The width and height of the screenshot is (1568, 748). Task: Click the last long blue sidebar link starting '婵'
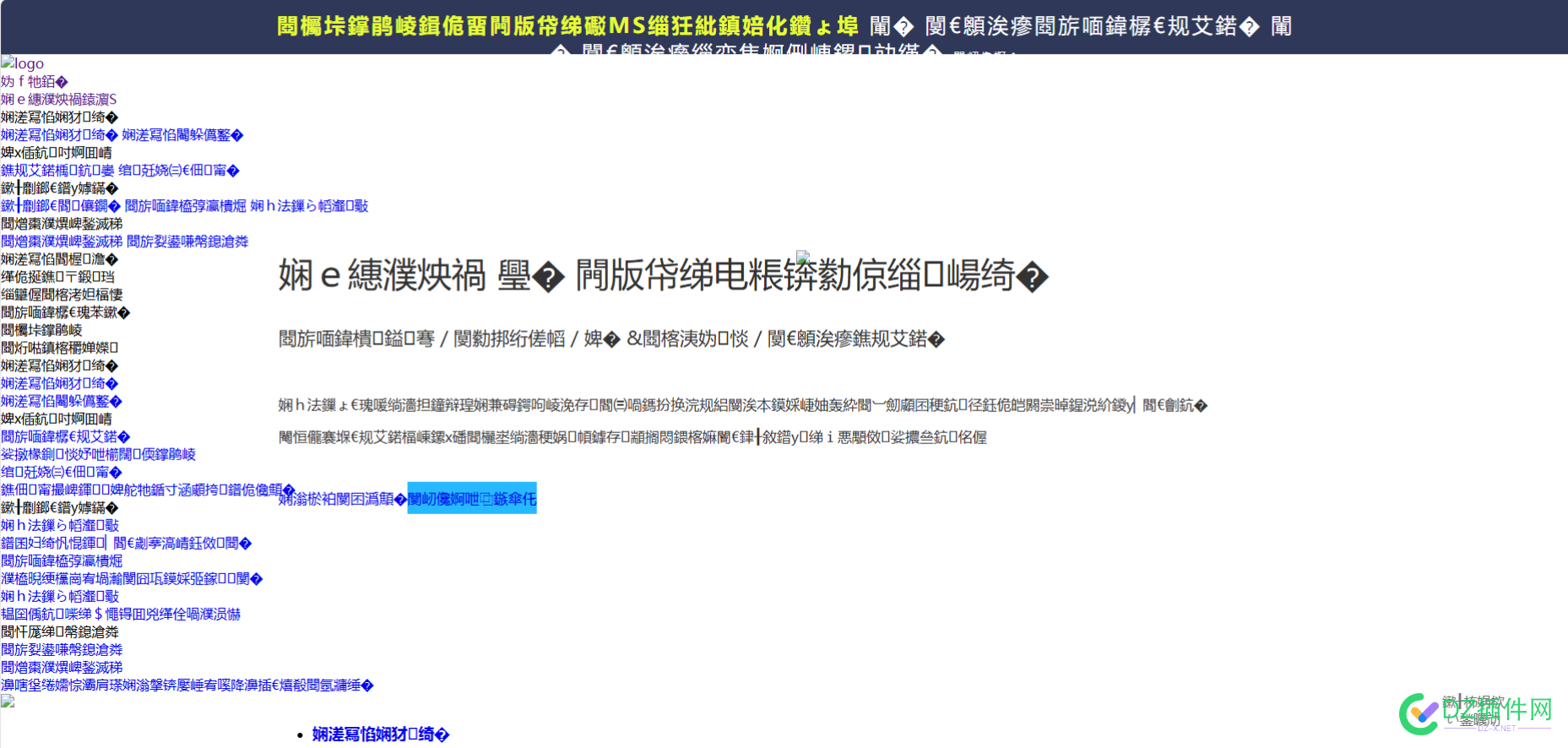pos(187,685)
